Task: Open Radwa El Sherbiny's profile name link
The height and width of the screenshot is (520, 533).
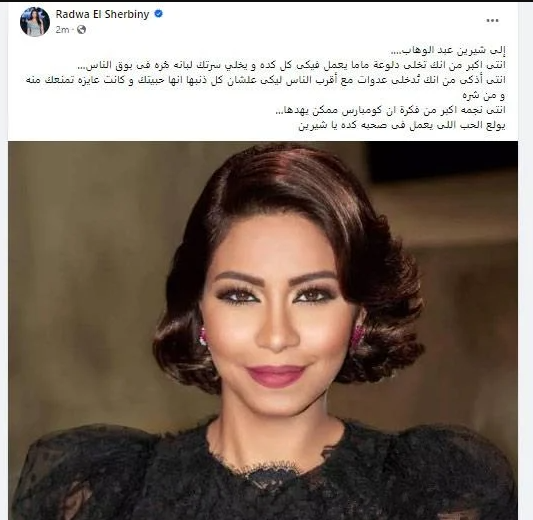Action: (x=102, y=14)
